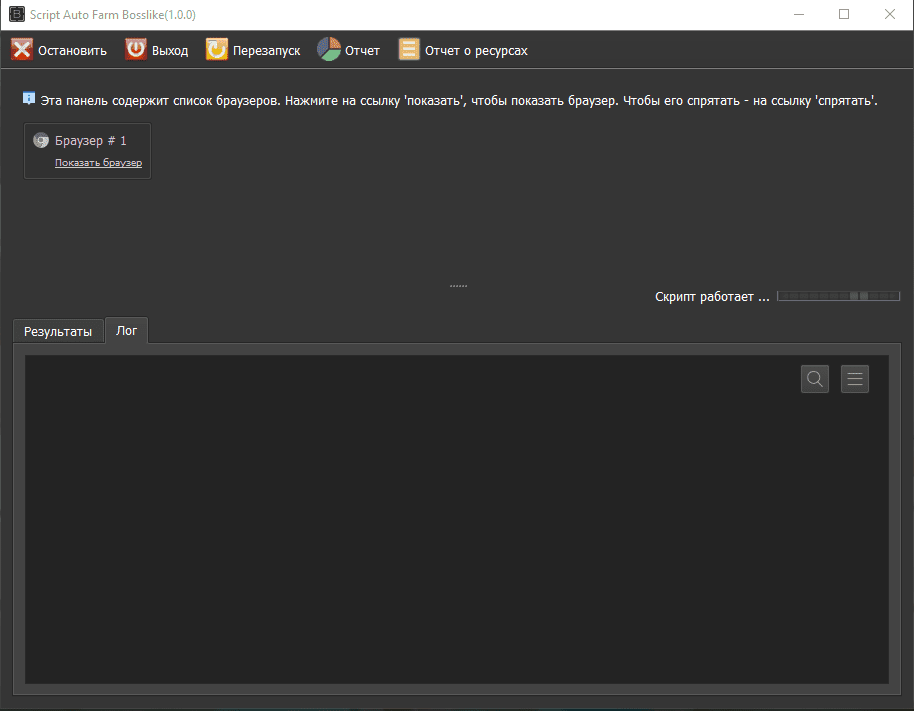Click the Браузер # 1 Chrome-style icon
This screenshot has height=711, width=914.
[x=41, y=141]
